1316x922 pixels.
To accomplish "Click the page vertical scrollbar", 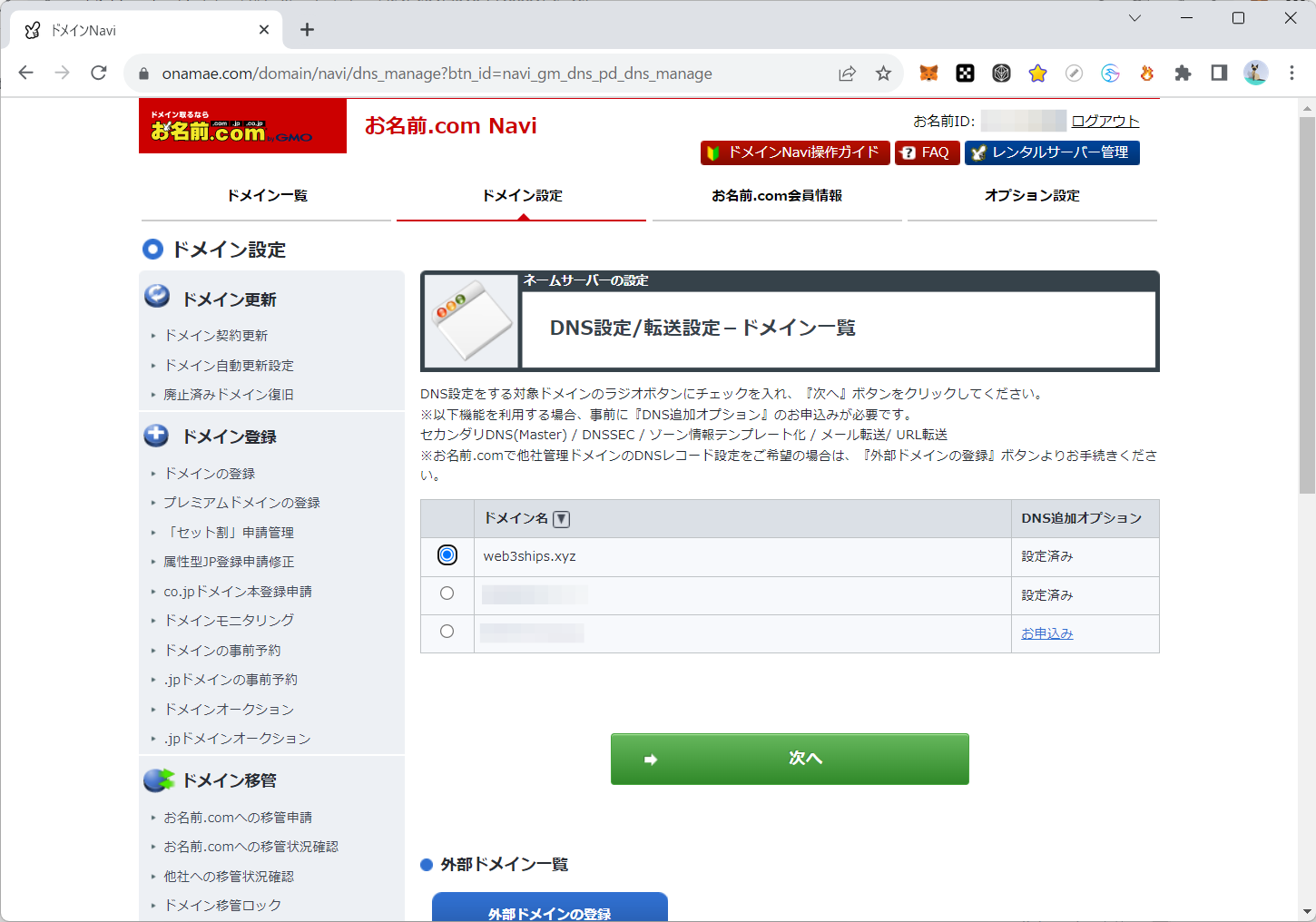I will coord(1307,309).
